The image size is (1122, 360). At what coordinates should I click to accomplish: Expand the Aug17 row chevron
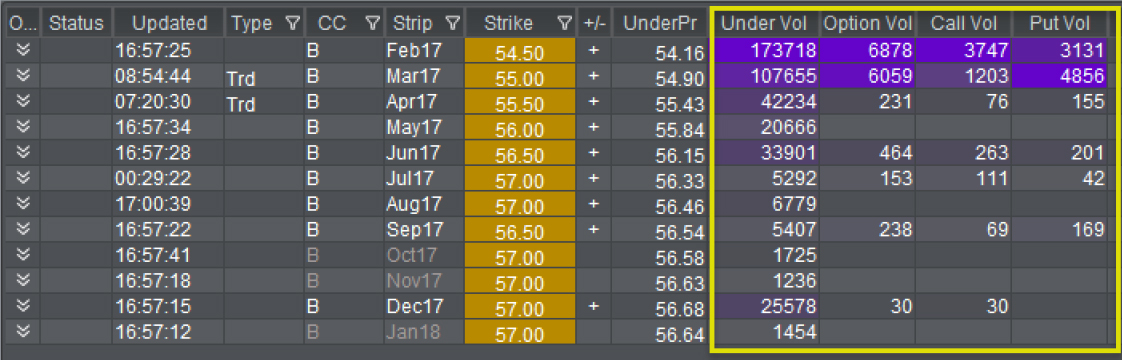[x=23, y=204]
